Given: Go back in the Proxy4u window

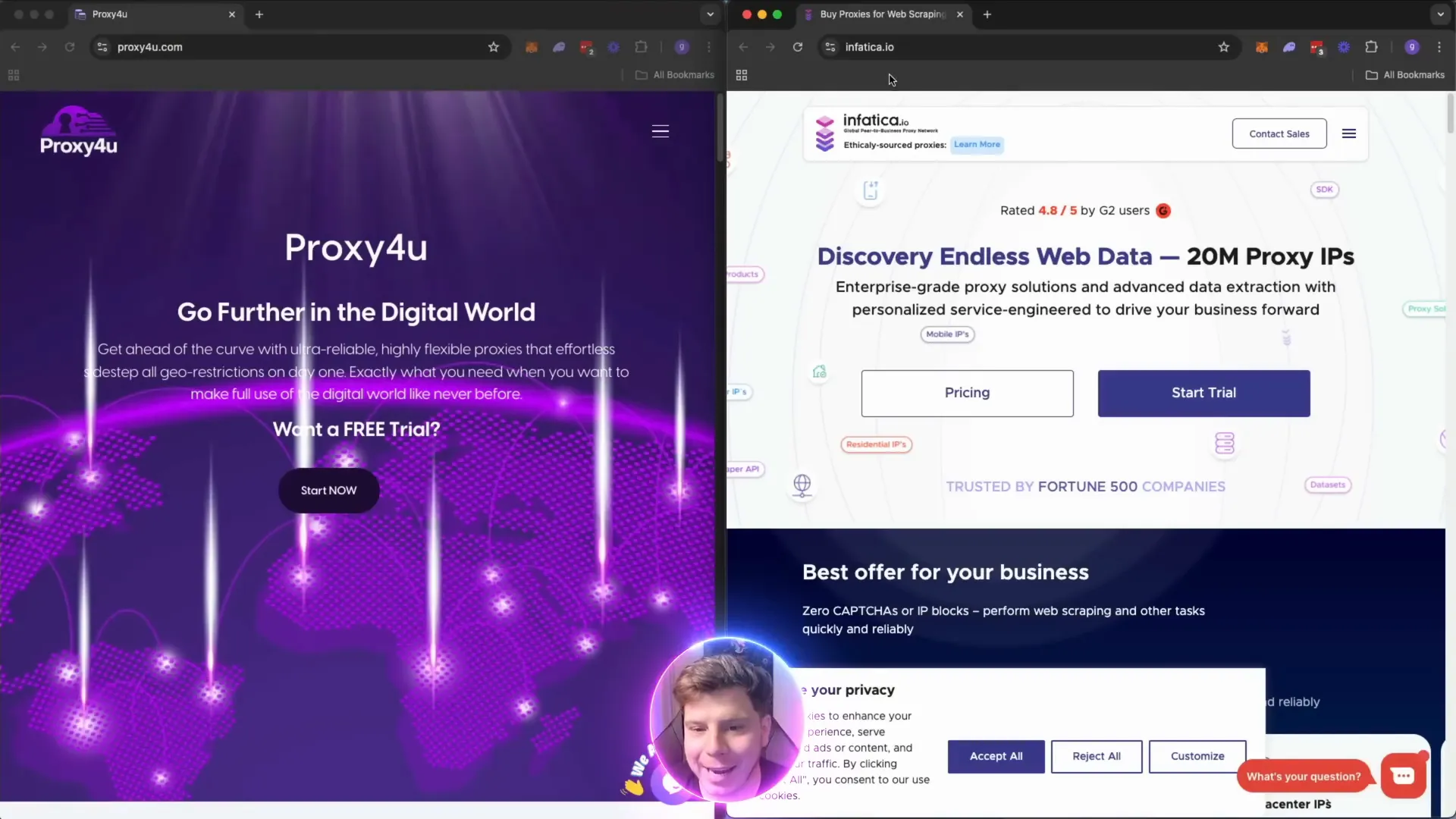Looking at the screenshot, I should pyautogui.click(x=15, y=47).
